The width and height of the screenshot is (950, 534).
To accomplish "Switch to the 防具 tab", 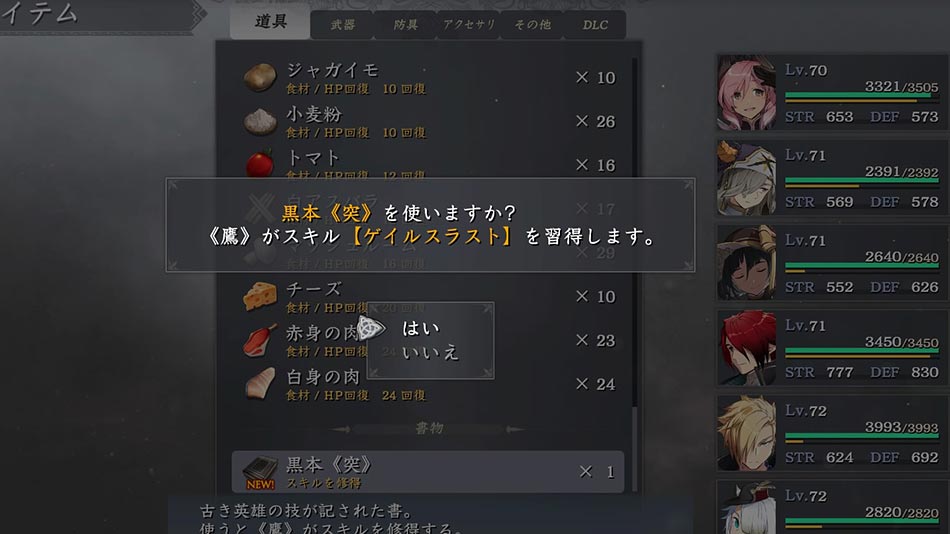I will [405, 25].
